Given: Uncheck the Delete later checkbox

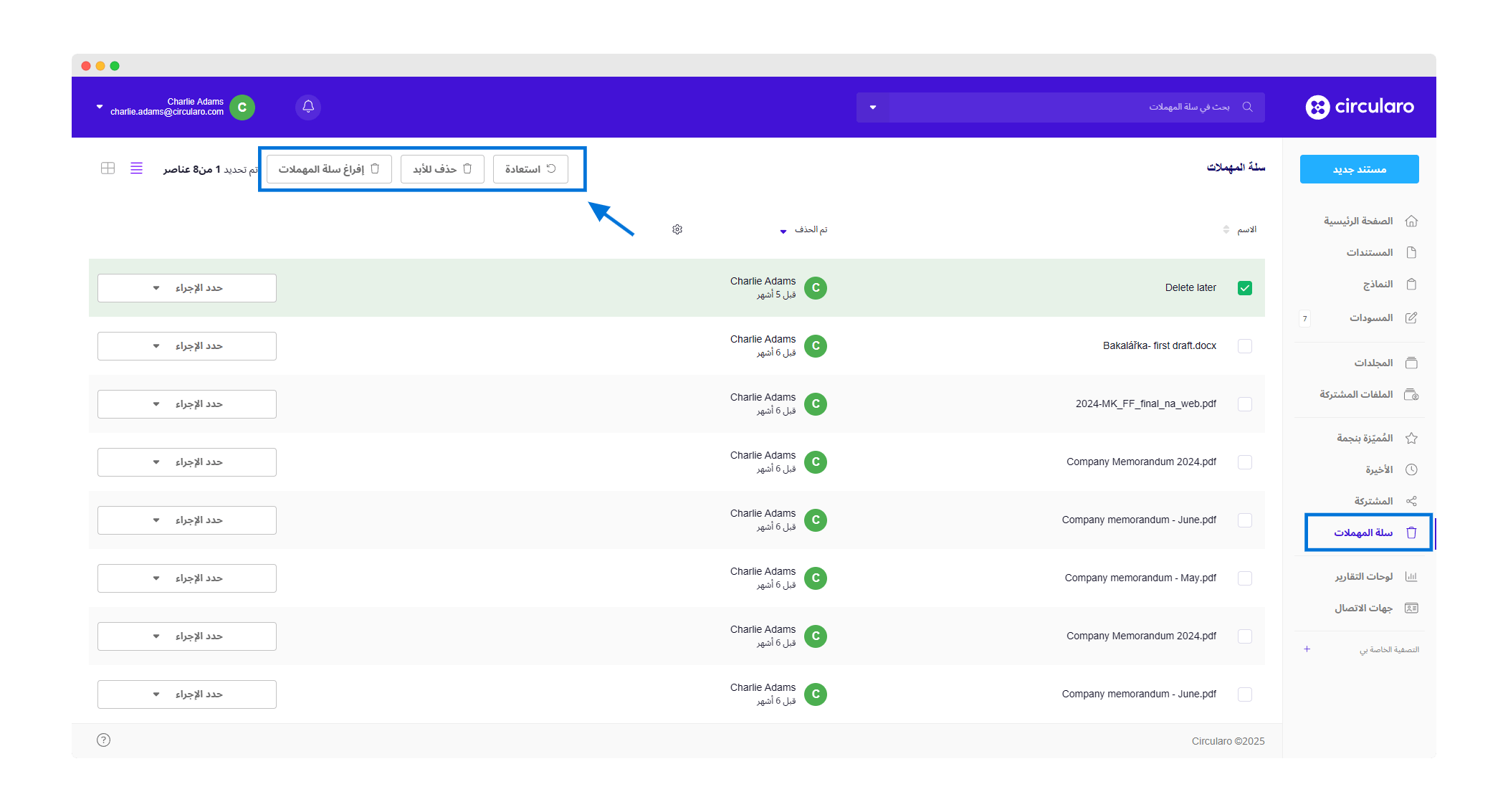Looking at the screenshot, I should (x=1245, y=288).
